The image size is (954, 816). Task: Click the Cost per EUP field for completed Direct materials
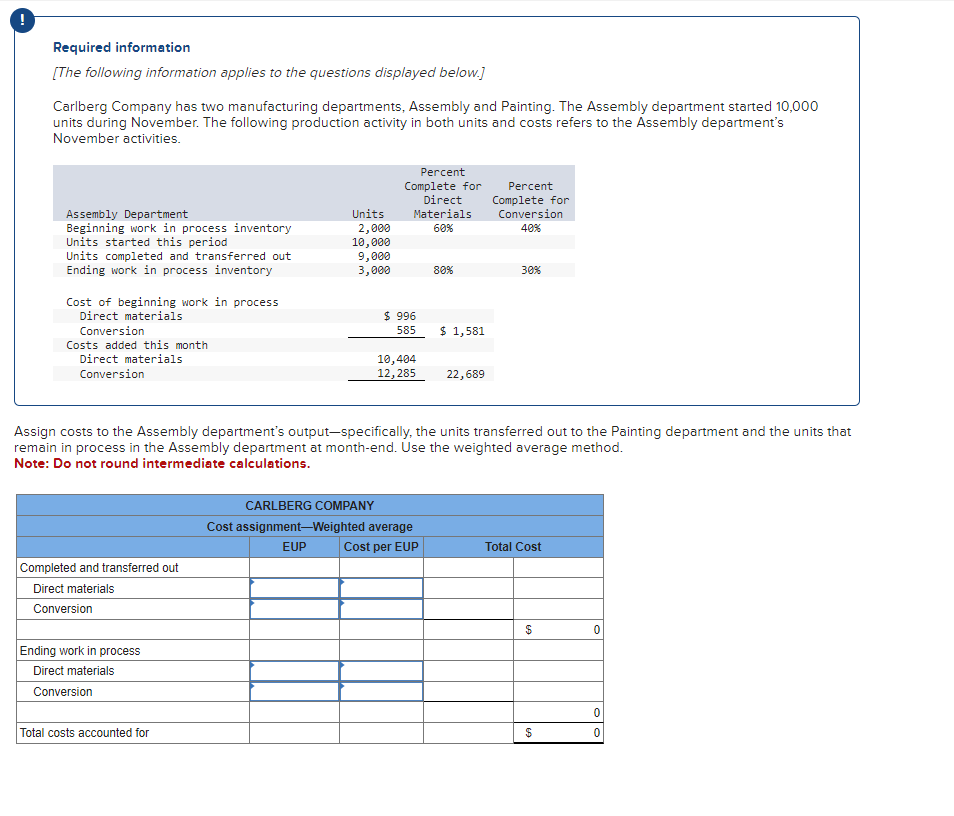click(379, 588)
